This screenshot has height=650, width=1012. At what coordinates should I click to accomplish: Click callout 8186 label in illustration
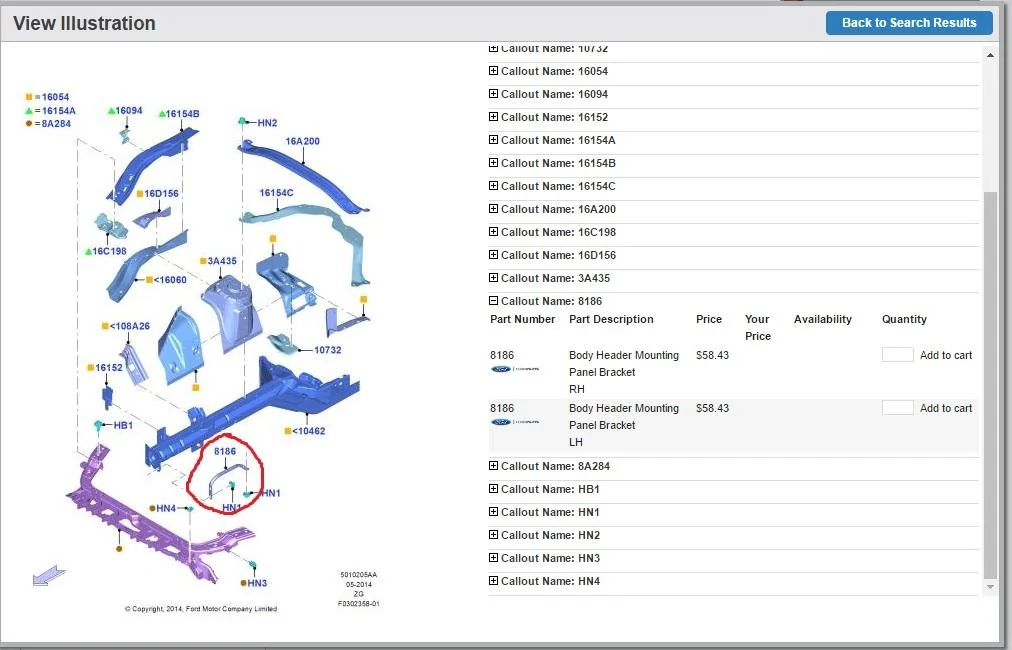[x=225, y=451]
